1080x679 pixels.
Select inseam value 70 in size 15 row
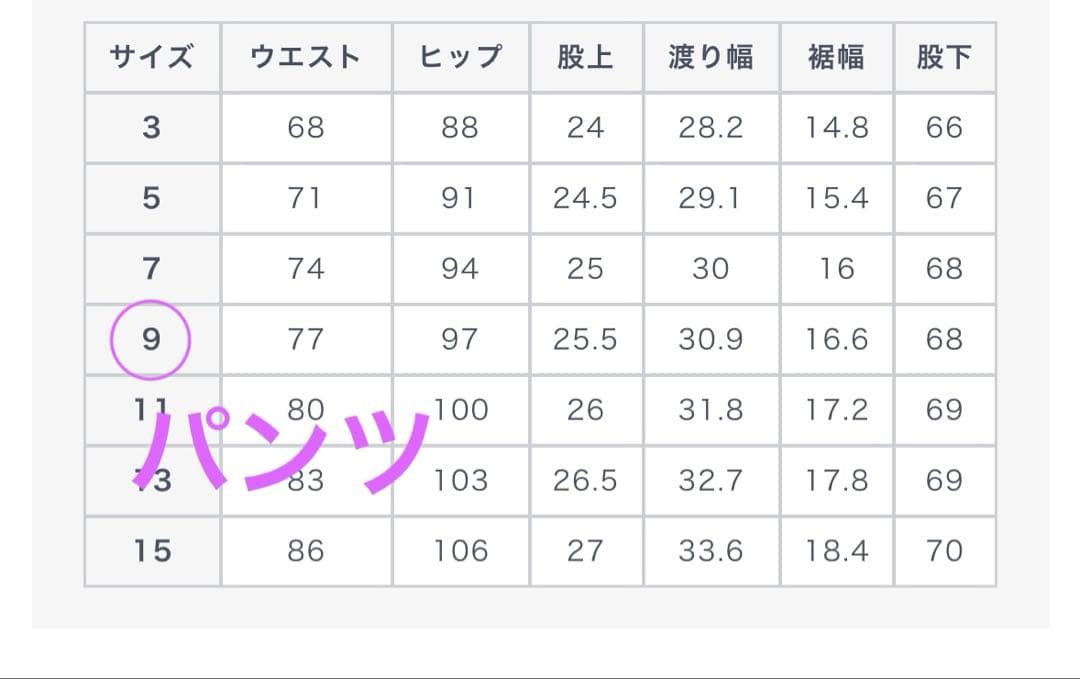click(x=944, y=551)
